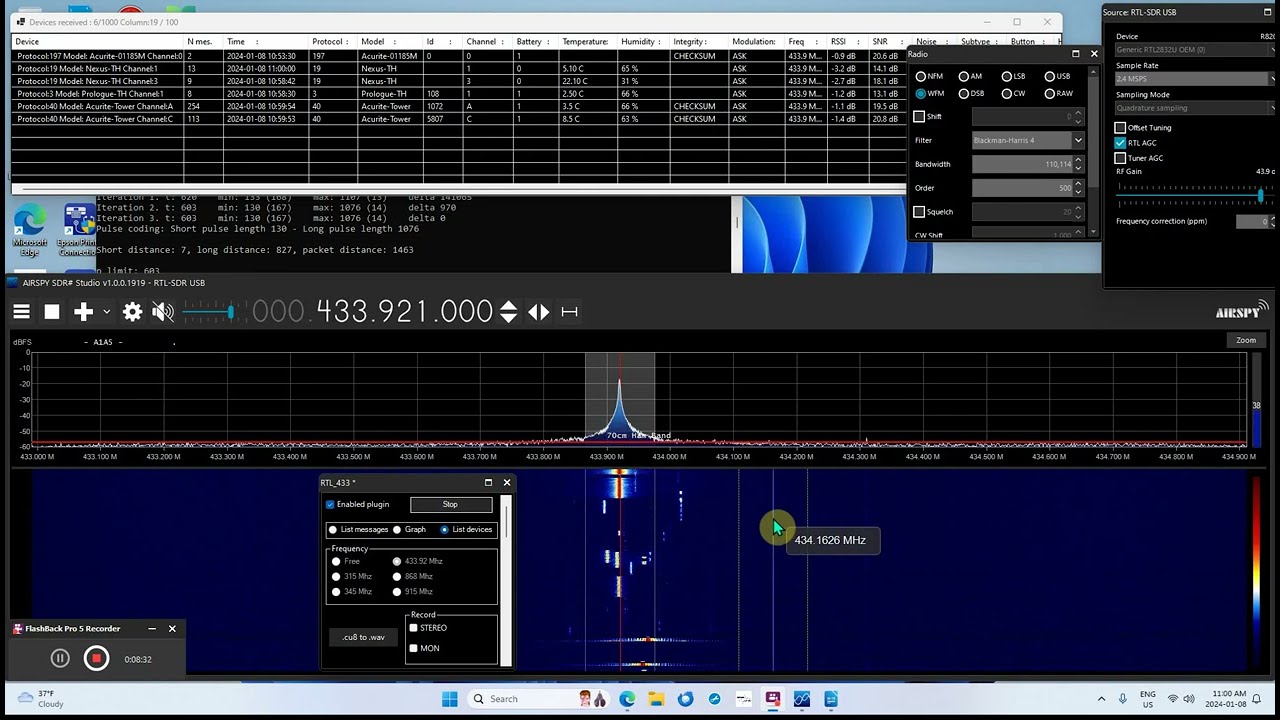Open the Sample Rate 2.4 MSPS dropdown
The image size is (1280, 720).
pyautogui.click(x=1195, y=78)
